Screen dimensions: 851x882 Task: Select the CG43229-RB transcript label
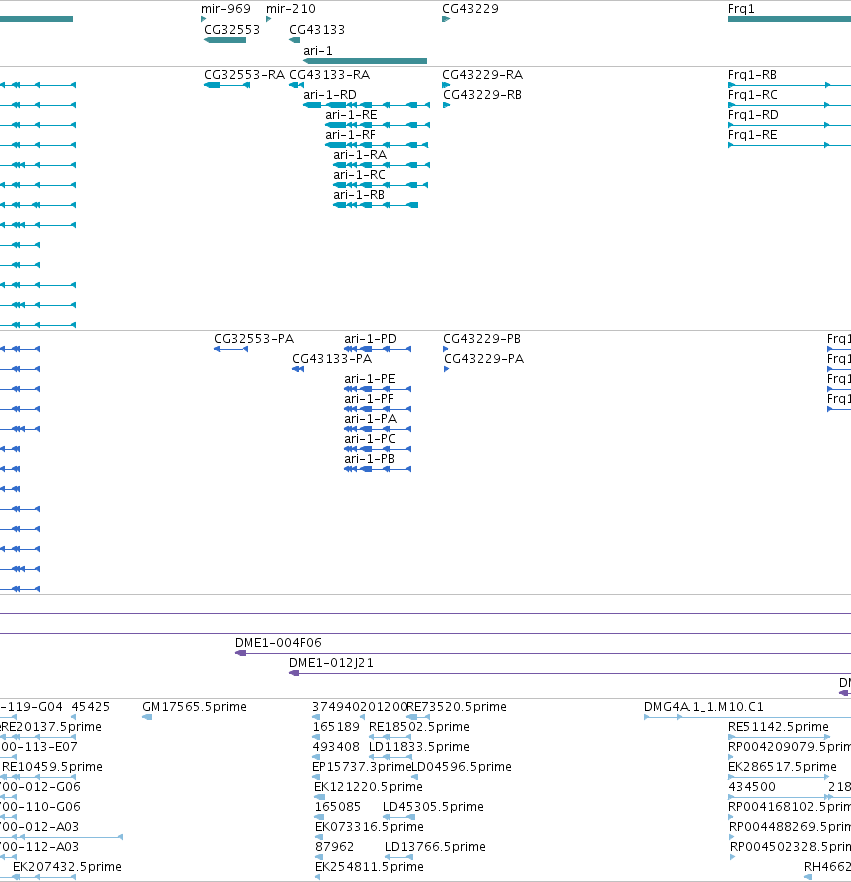483,95
